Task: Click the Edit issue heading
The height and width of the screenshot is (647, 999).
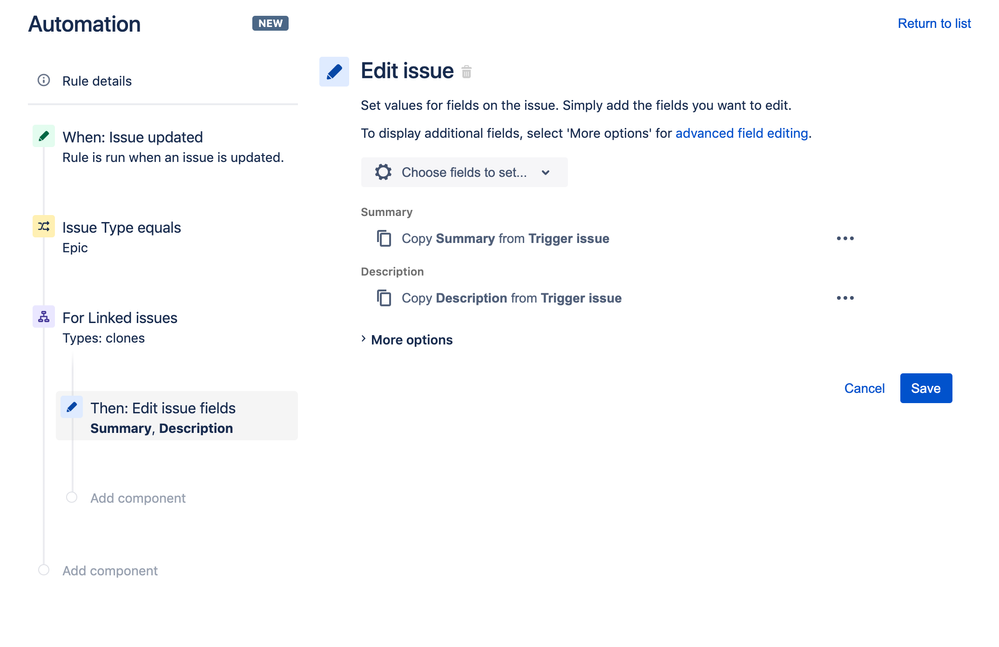Action: point(407,71)
